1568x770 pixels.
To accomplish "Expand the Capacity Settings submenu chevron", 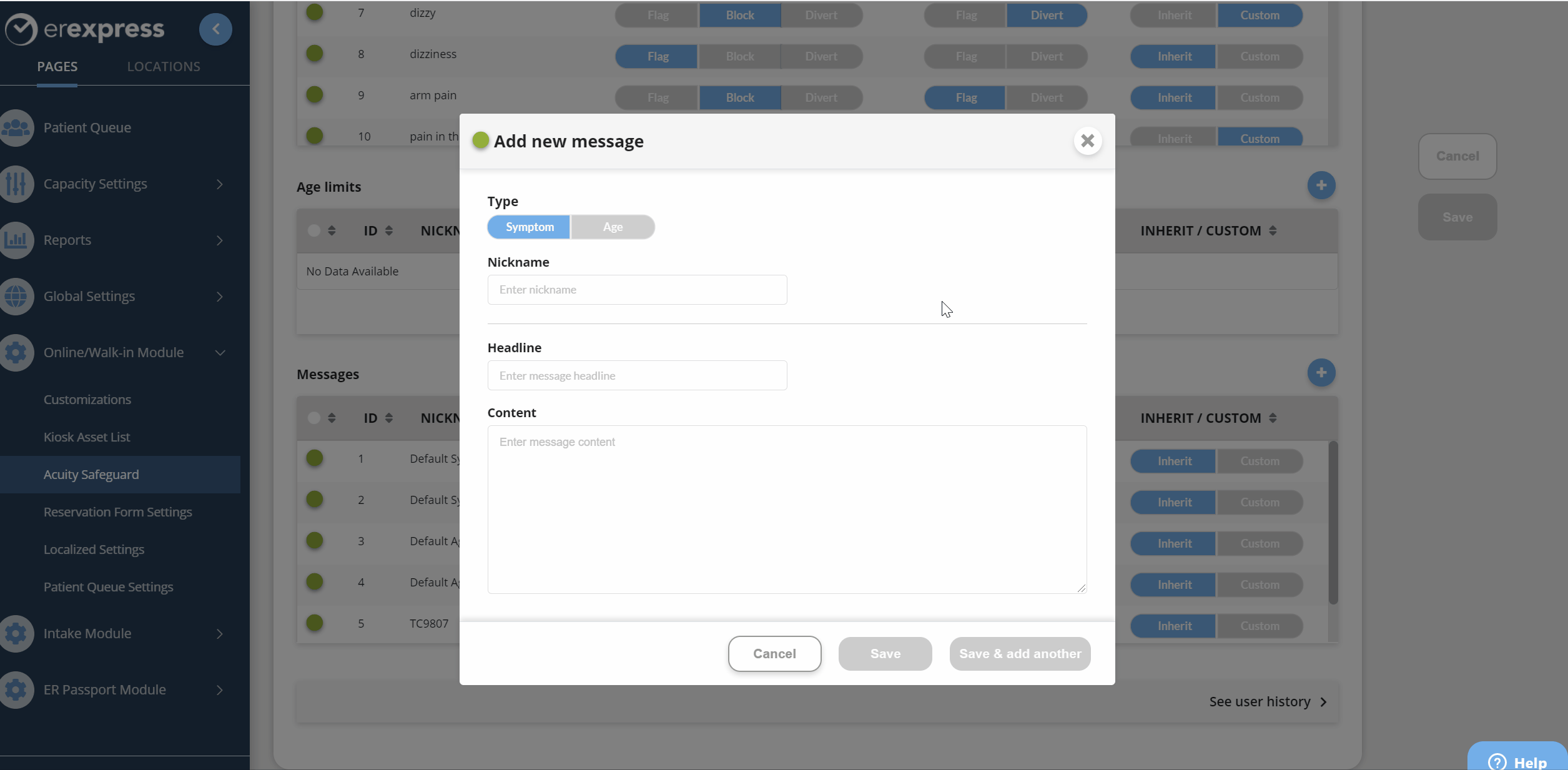I will pyautogui.click(x=220, y=184).
